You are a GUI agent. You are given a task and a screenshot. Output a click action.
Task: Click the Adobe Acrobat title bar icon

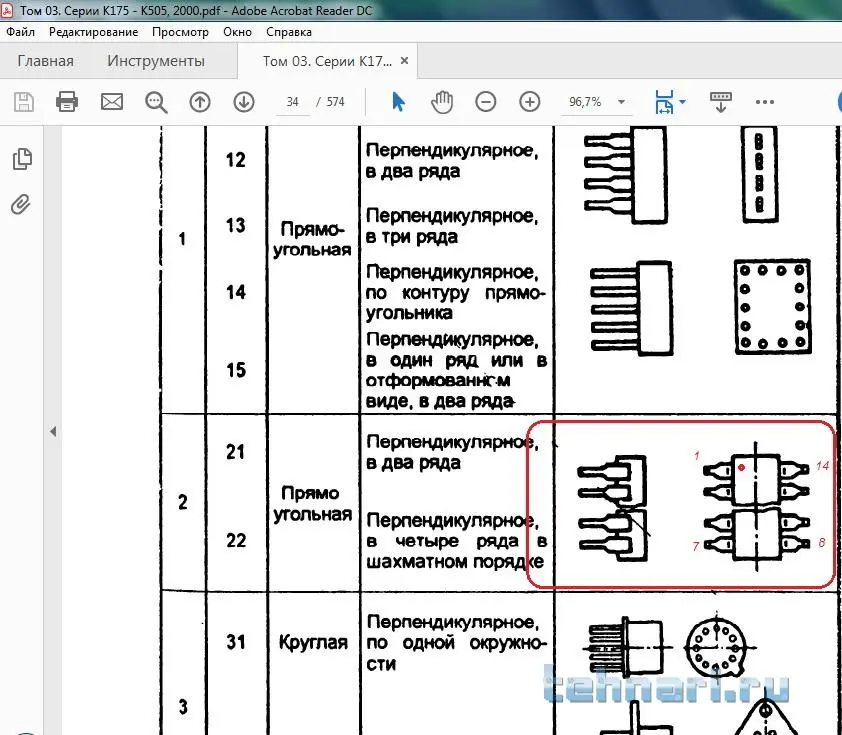pyautogui.click(x=7, y=10)
